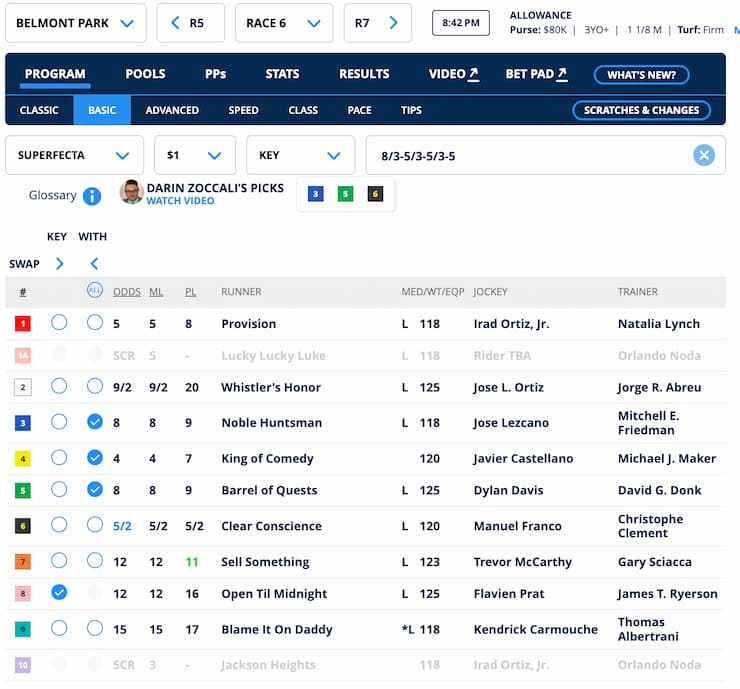Click the WHAT'S NEW? button

(641, 75)
